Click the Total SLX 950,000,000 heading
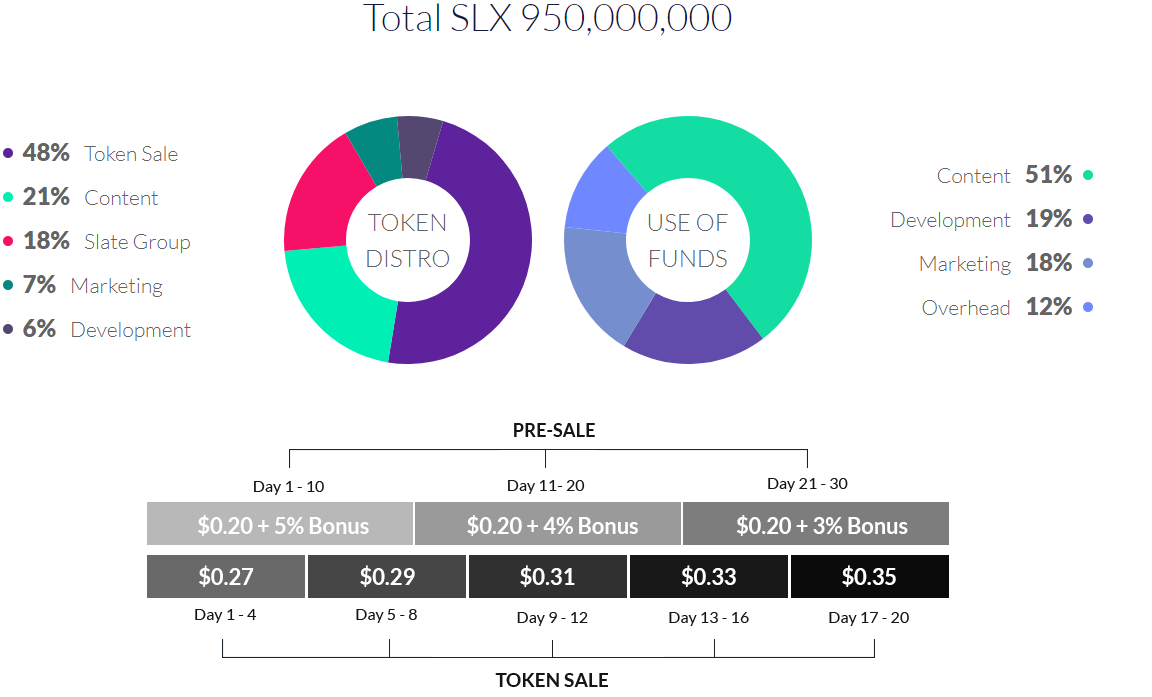The image size is (1152, 697). 548,18
